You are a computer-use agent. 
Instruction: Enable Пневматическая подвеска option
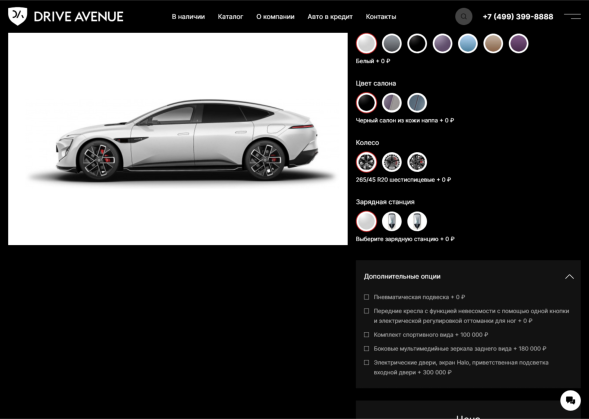point(367,297)
